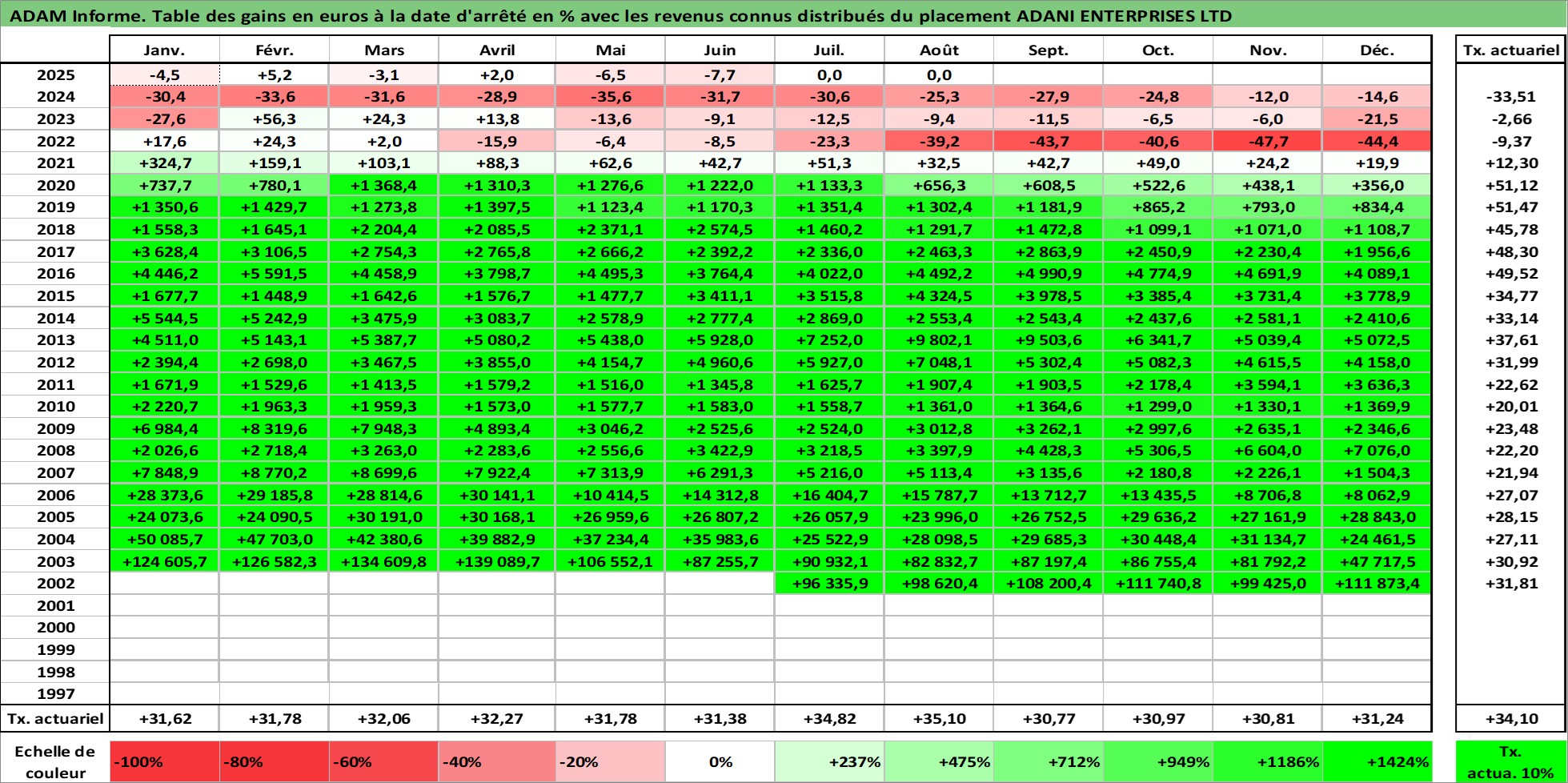Image resolution: width=1568 pixels, height=783 pixels.
Task: Click cell value -35,6 in 2024 row
Action: pos(611,97)
